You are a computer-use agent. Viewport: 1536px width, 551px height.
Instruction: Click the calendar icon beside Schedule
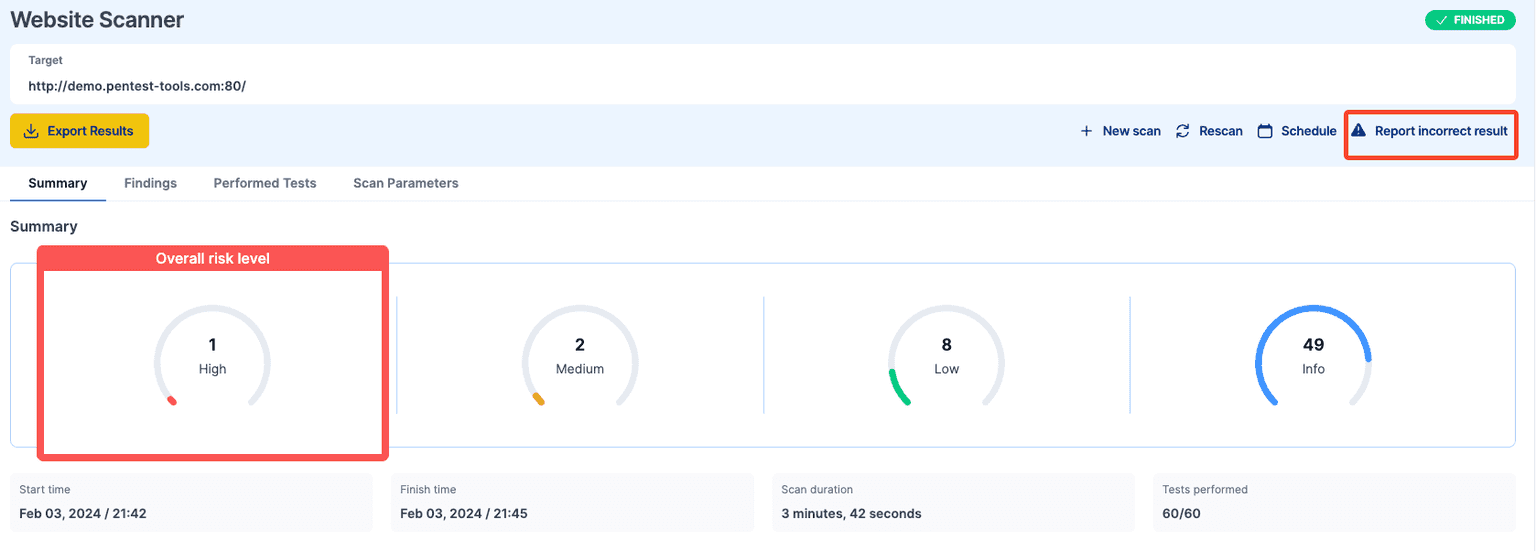click(x=1265, y=131)
